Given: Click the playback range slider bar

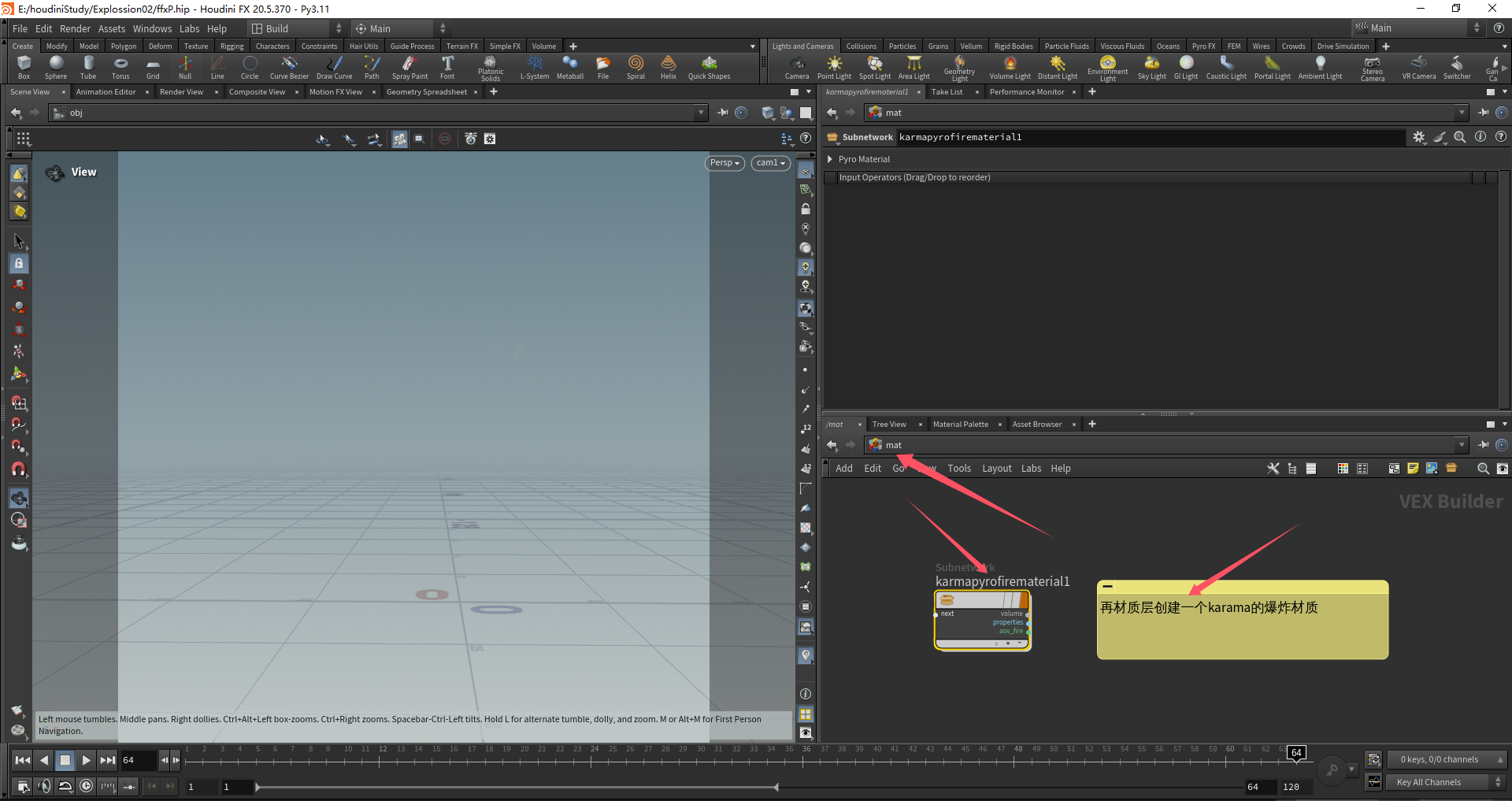Looking at the screenshot, I should click(x=517, y=787).
